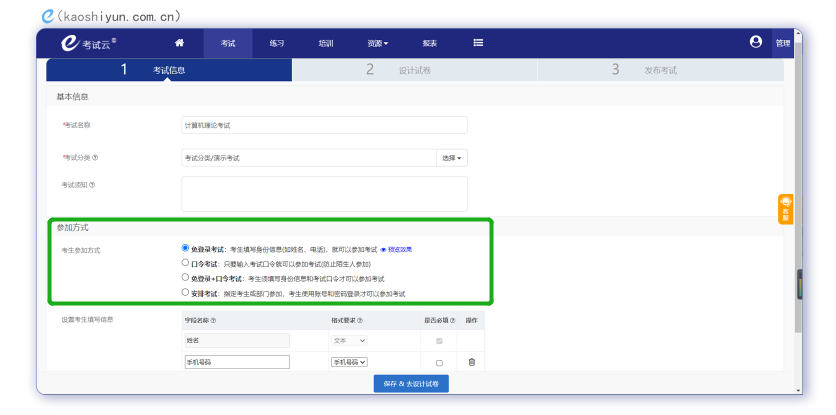The image size is (836, 415).
Task: Delete the 手机号码 field row
Action: pyautogui.click(x=471, y=362)
